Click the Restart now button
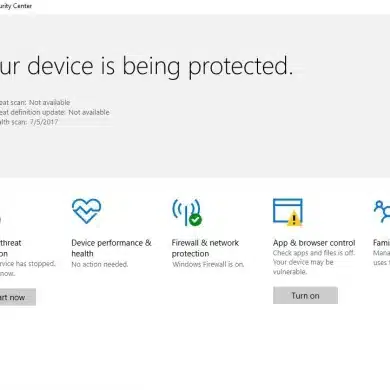 (x=18, y=297)
